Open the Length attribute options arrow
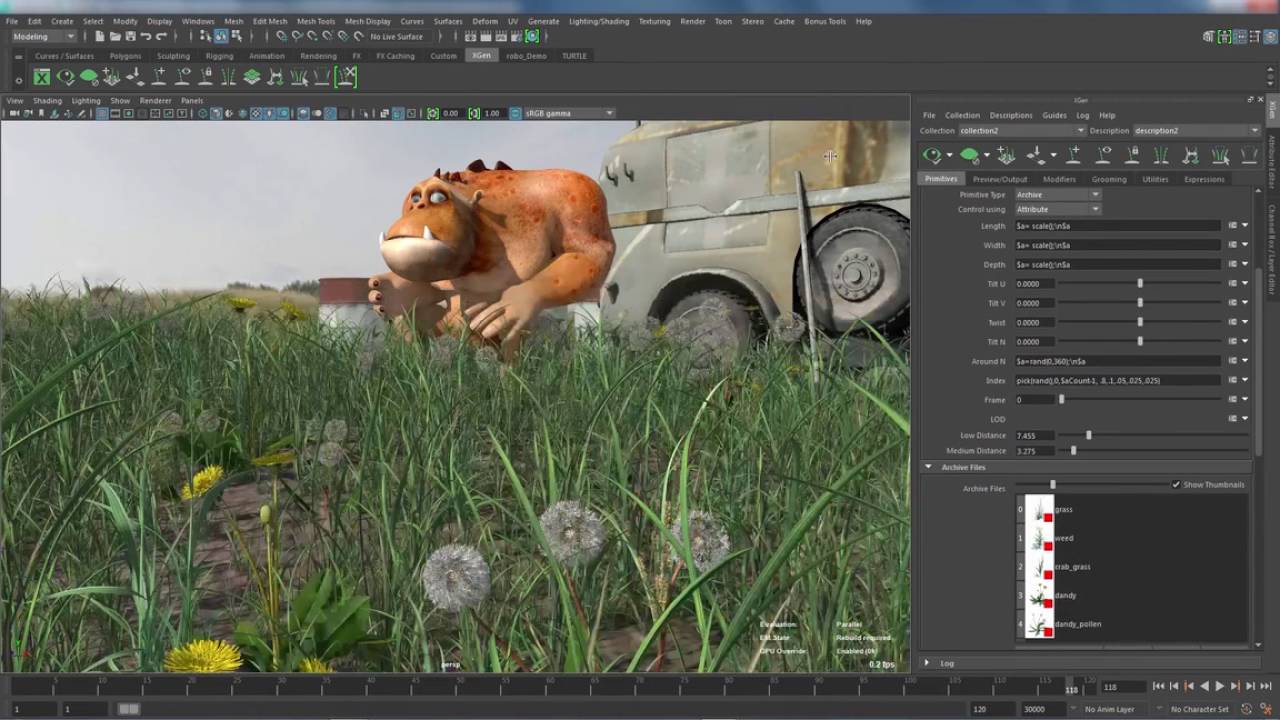Viewport: 1280px width, 720px height. point(1245,226)
